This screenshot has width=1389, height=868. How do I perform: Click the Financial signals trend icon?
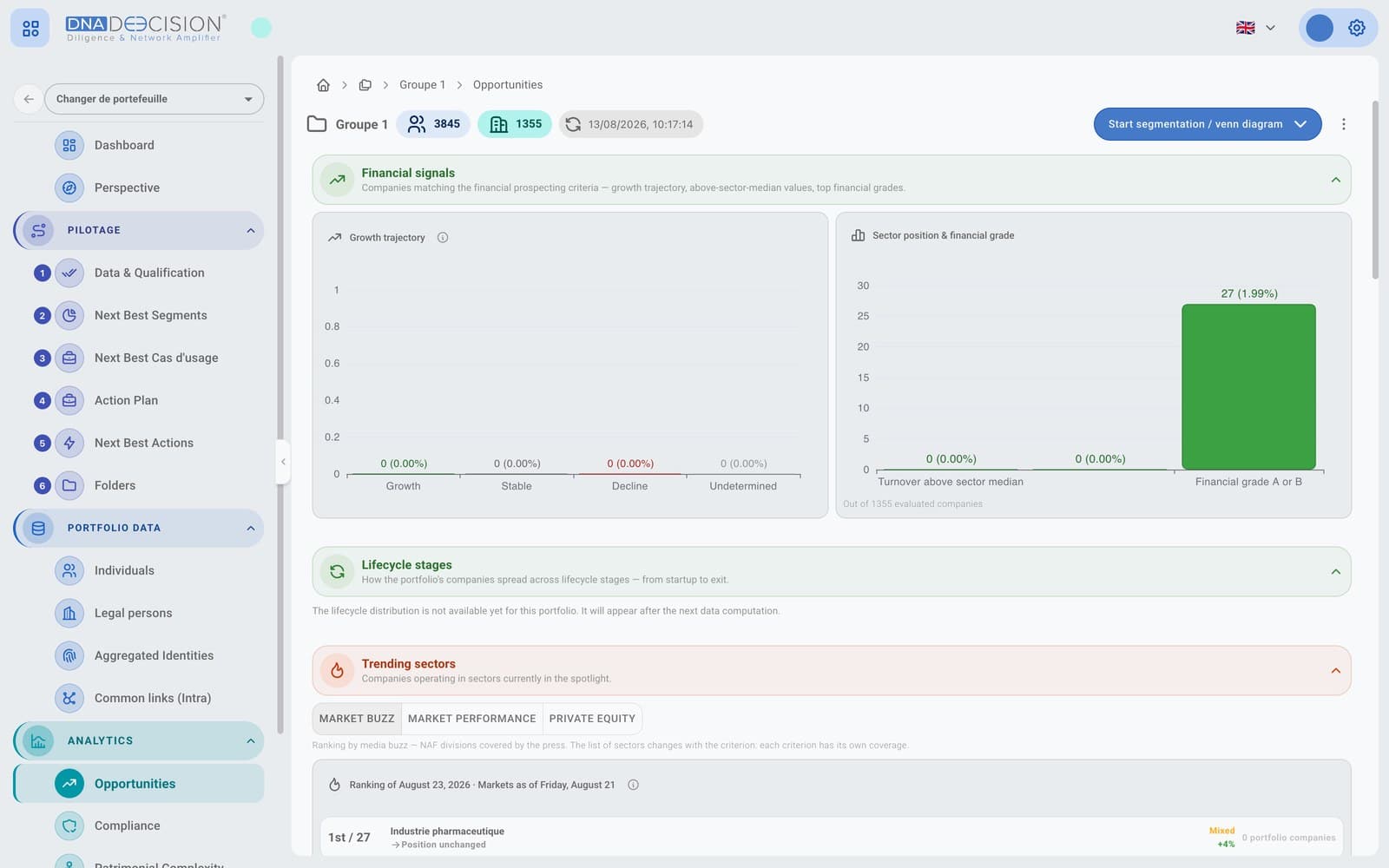pyautogui.click(x=337, y=180)
